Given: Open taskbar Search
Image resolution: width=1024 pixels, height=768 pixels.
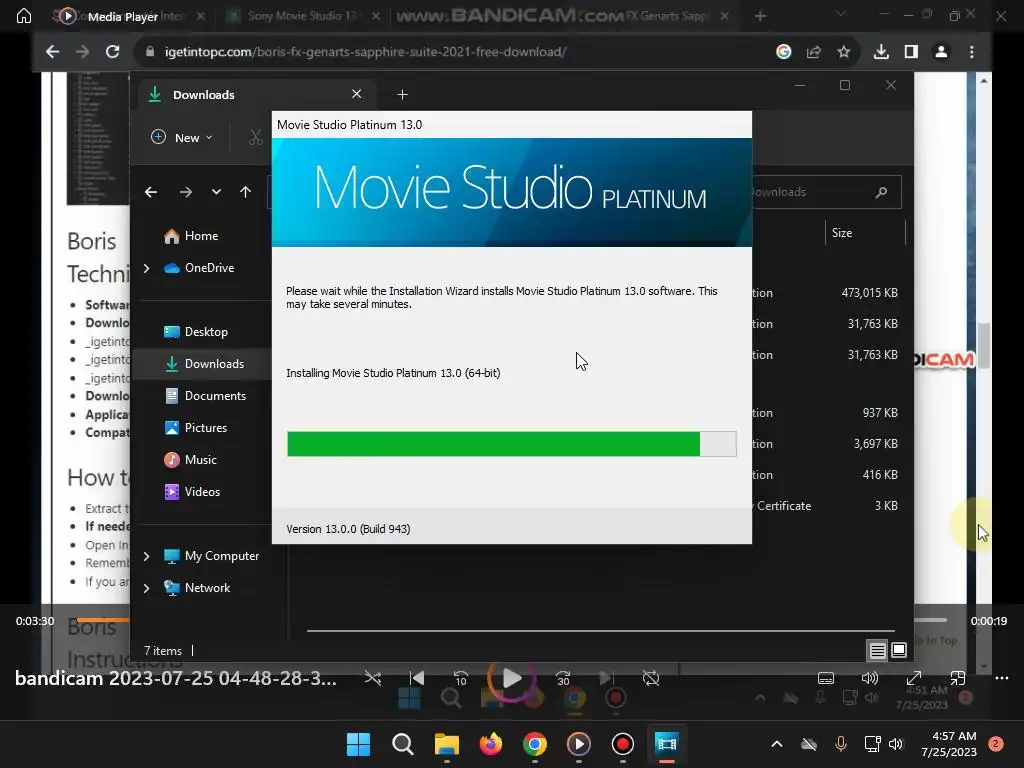Looking at the screenshot, I should tap(402, 744).
